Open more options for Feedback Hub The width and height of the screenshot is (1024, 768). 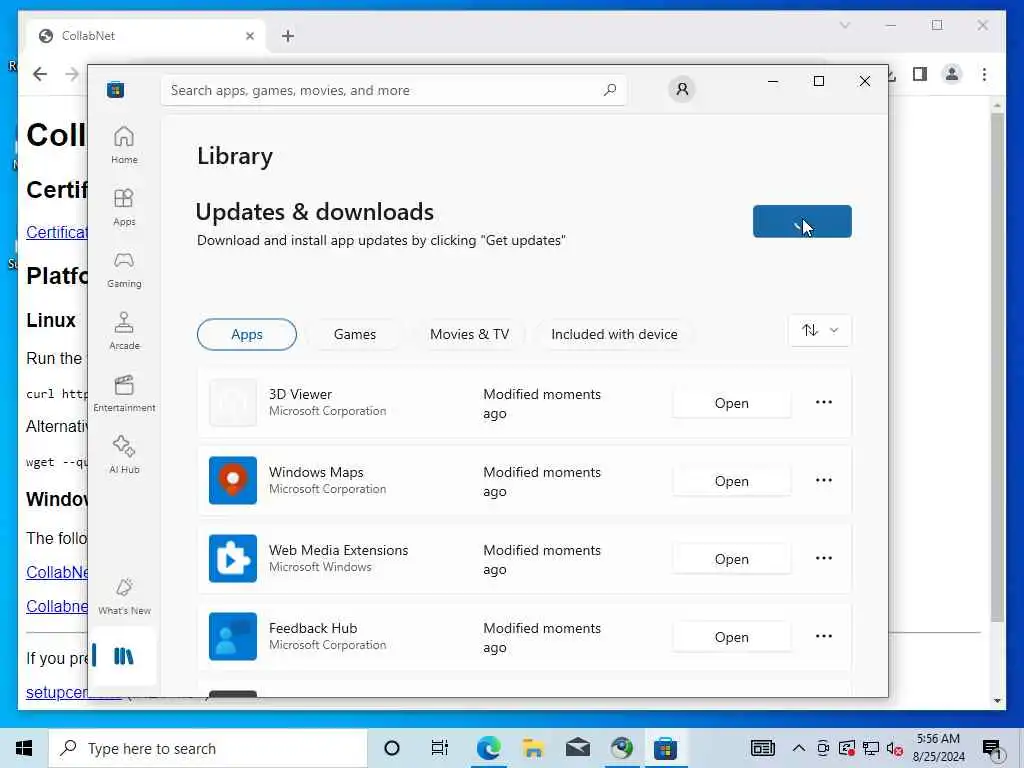[x=824, y=636]
